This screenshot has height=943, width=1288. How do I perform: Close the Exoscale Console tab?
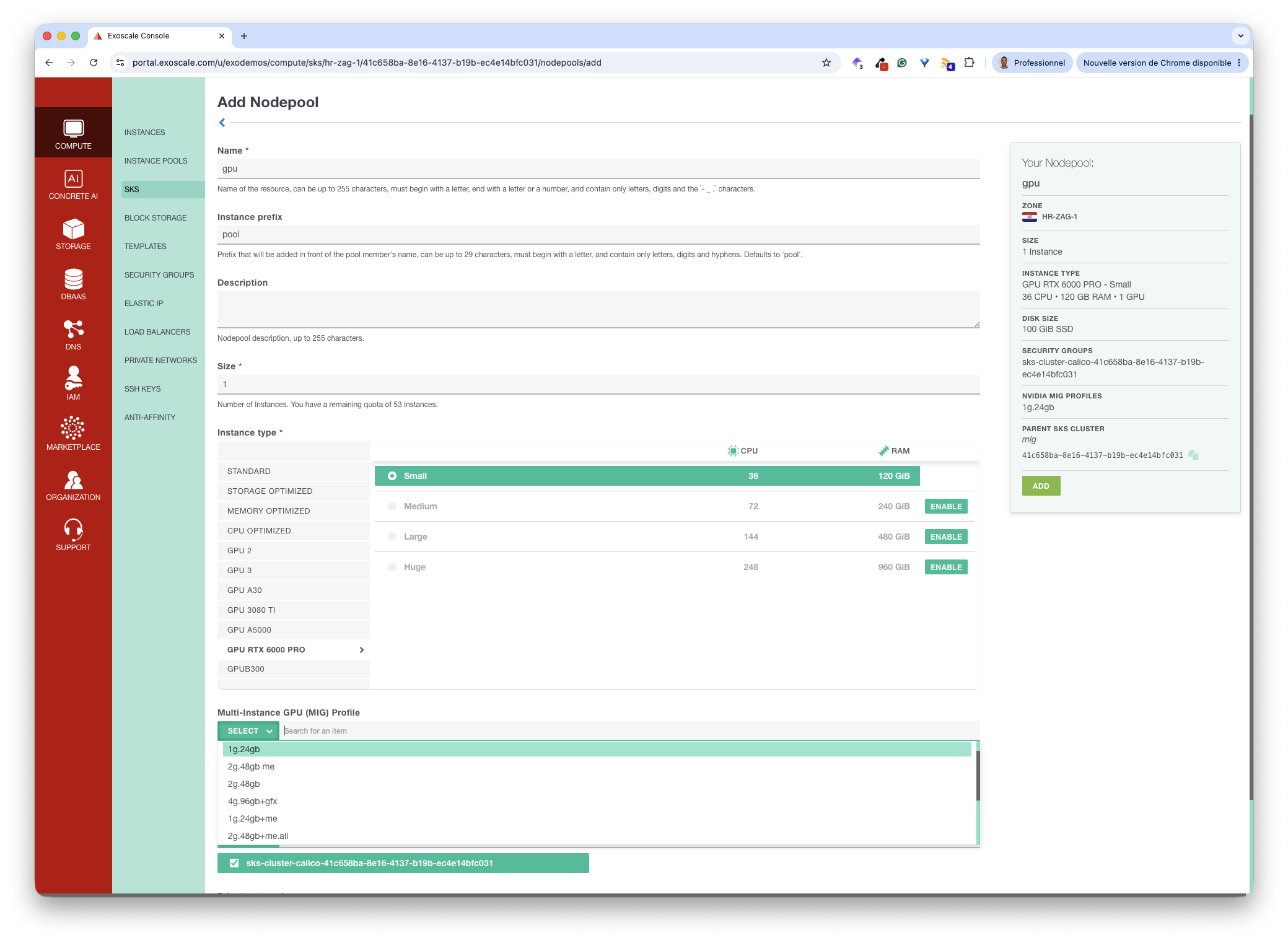point(221,36)
